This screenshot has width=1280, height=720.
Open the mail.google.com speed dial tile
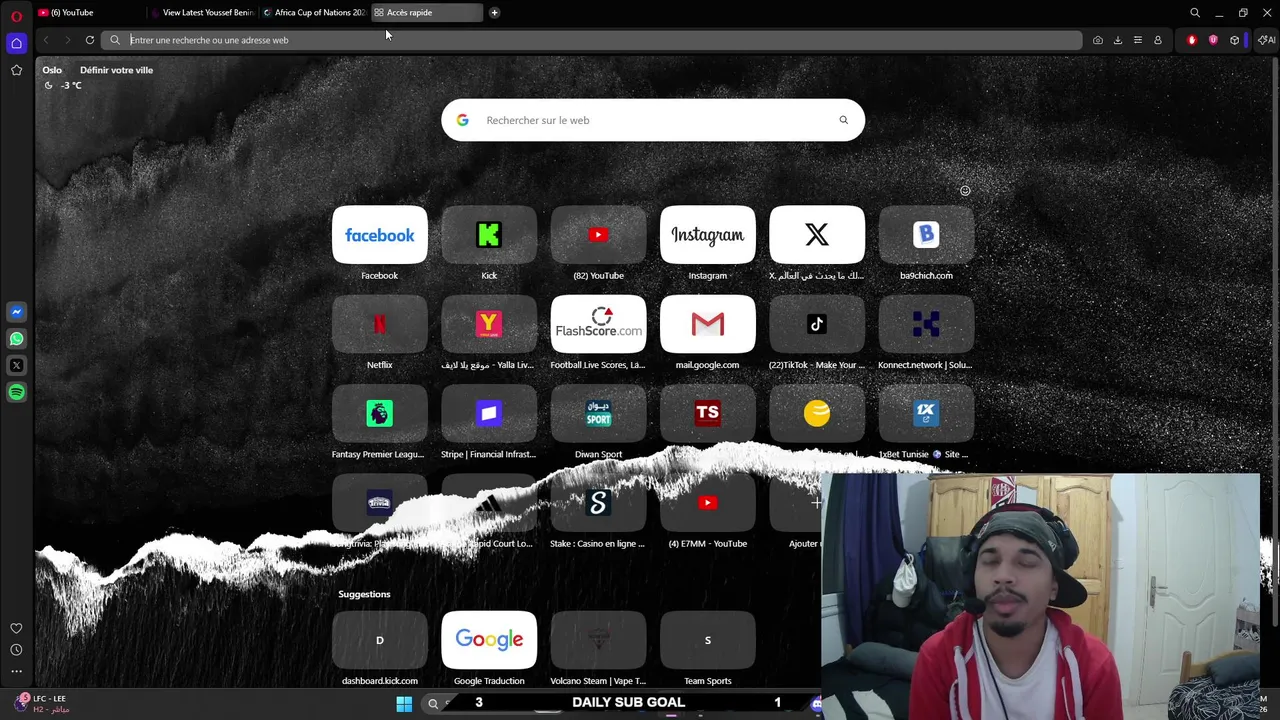(707, 324)
